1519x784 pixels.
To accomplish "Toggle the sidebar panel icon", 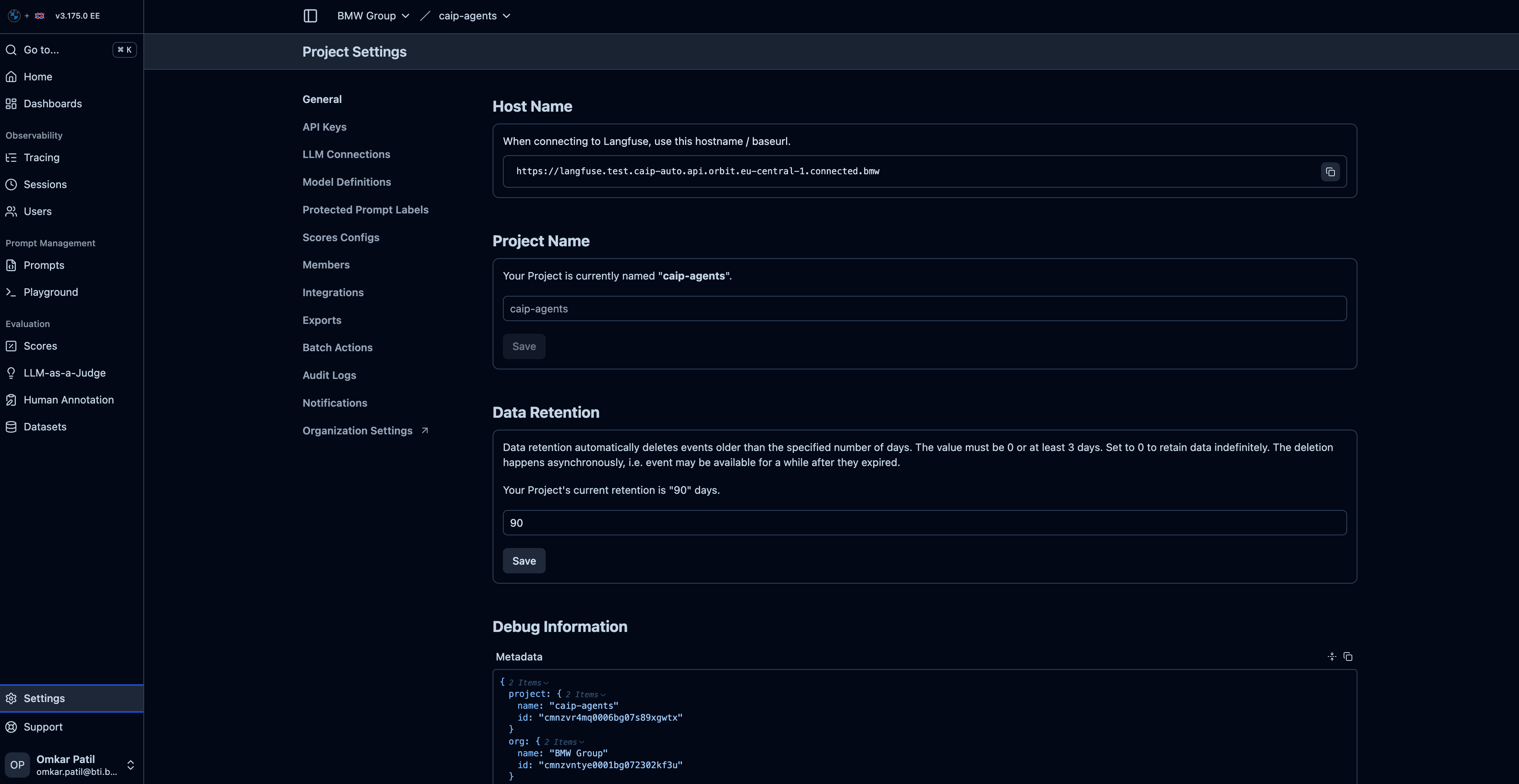I will (310, 16).
